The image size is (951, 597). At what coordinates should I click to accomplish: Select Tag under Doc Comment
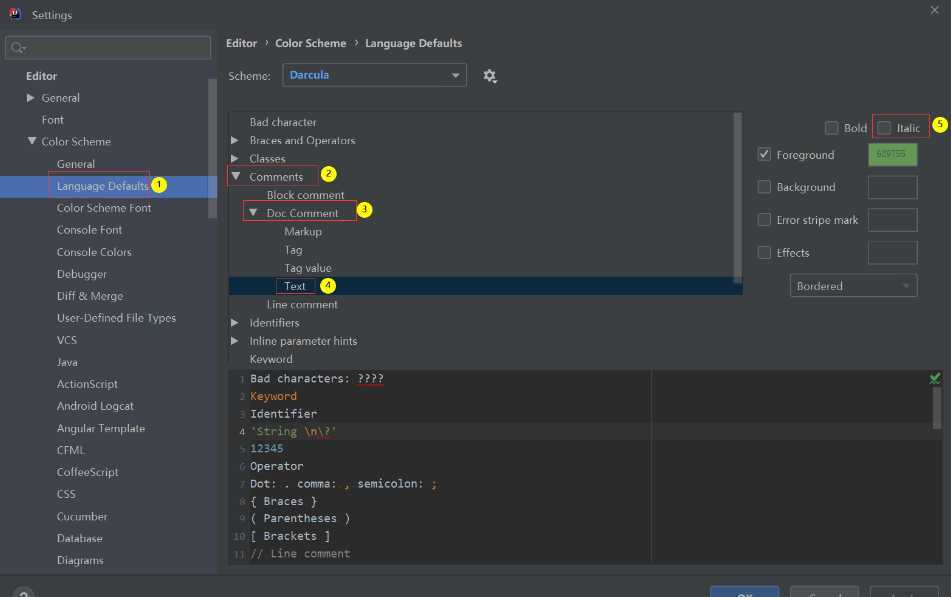pyautogui.click(x=293, y=249)
